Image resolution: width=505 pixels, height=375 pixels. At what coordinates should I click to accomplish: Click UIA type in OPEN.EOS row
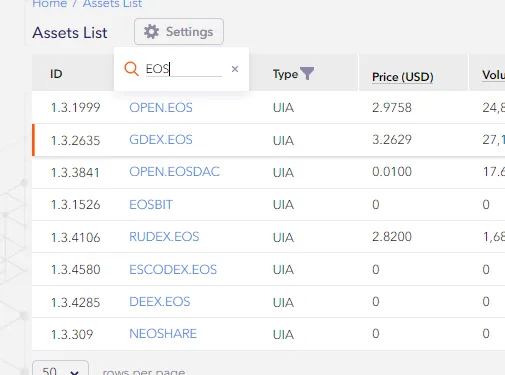283,108
